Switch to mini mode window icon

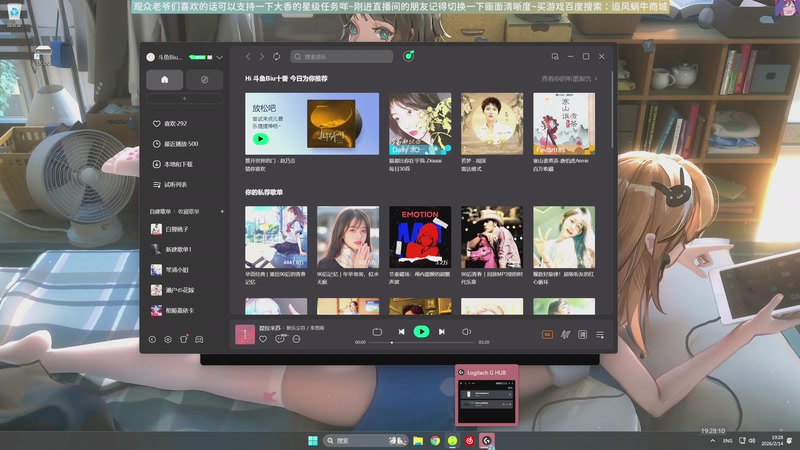(555, 57)
